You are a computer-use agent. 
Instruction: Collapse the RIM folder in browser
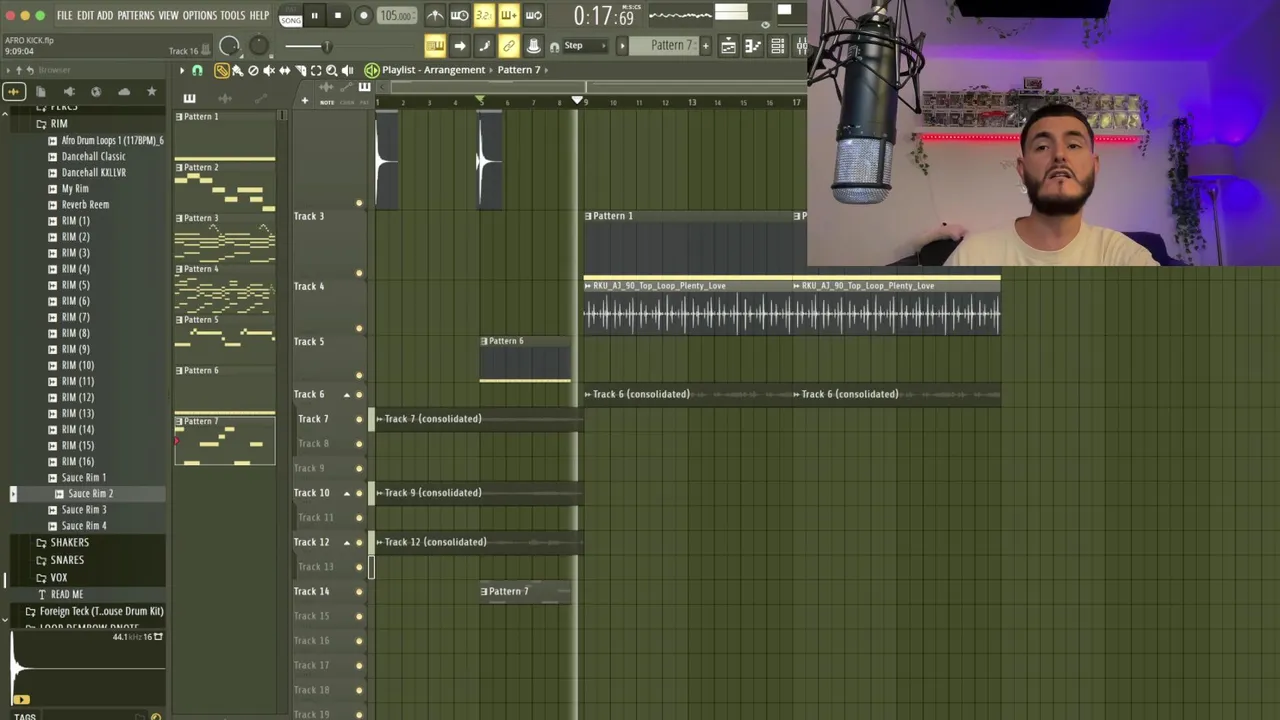coord(59,123)
